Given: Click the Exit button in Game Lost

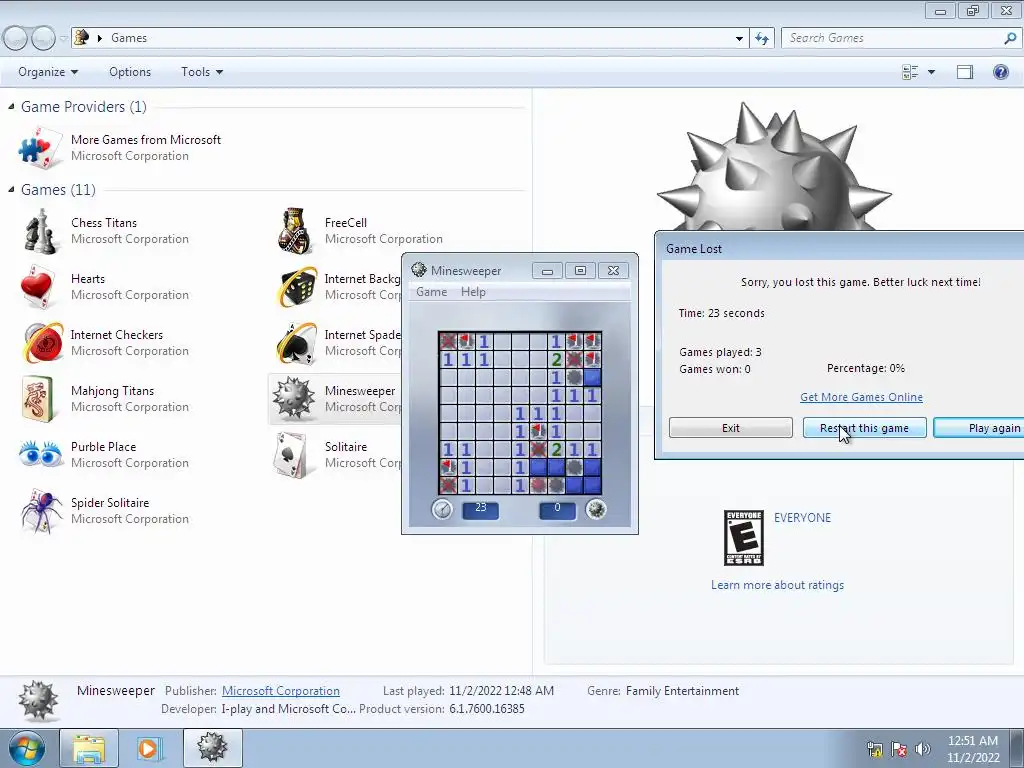Looking at the screenshot, I should pyautogui.click(x=731, y=428).
